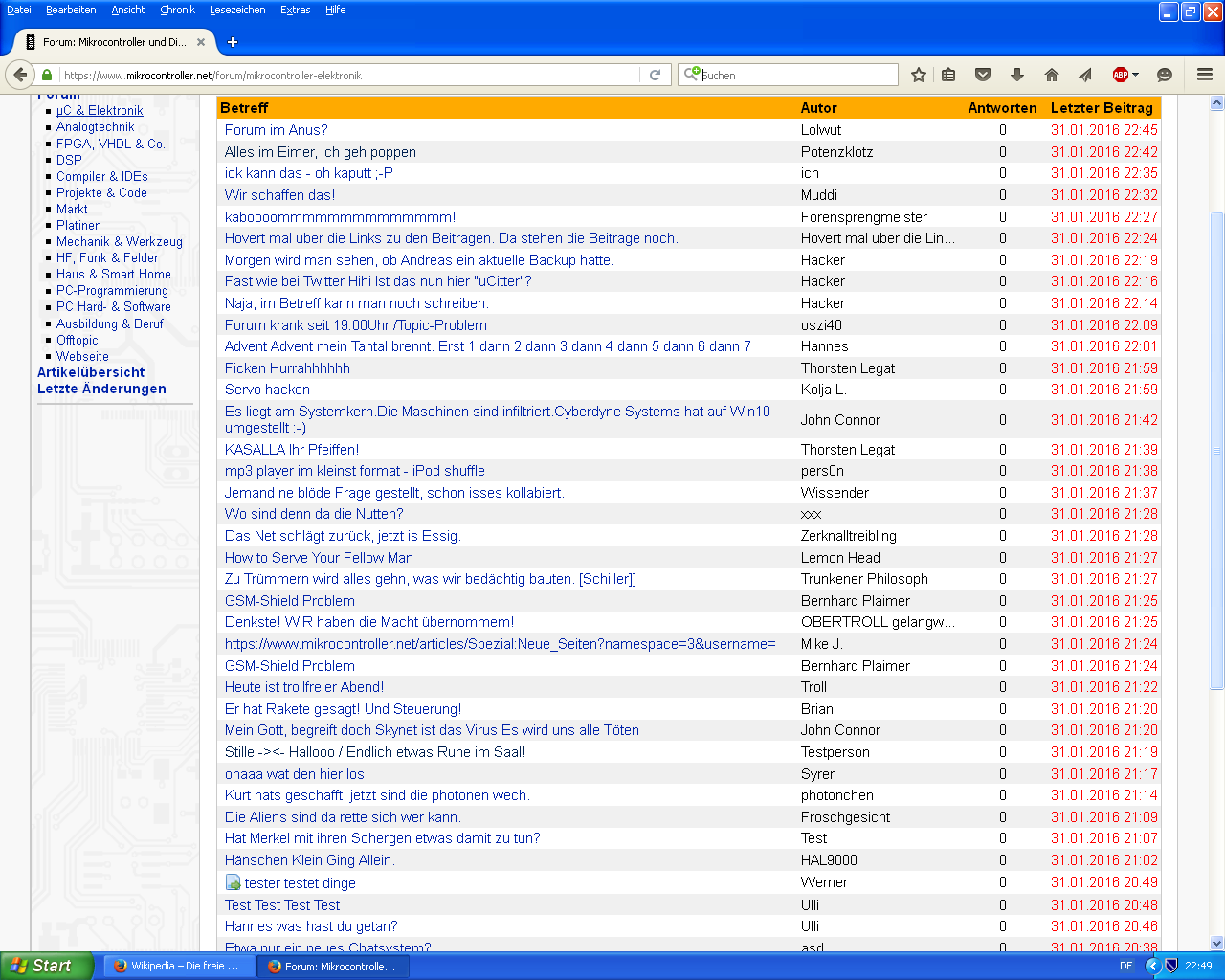Open the Ansicht menu

128,10
